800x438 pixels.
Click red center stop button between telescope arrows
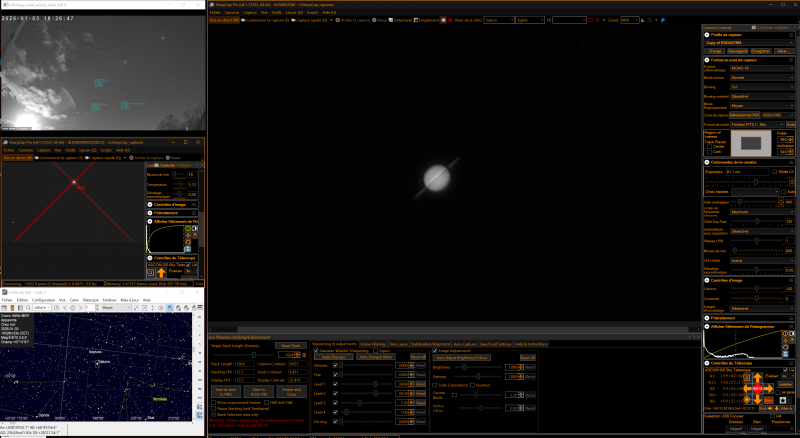click(757, 388)
